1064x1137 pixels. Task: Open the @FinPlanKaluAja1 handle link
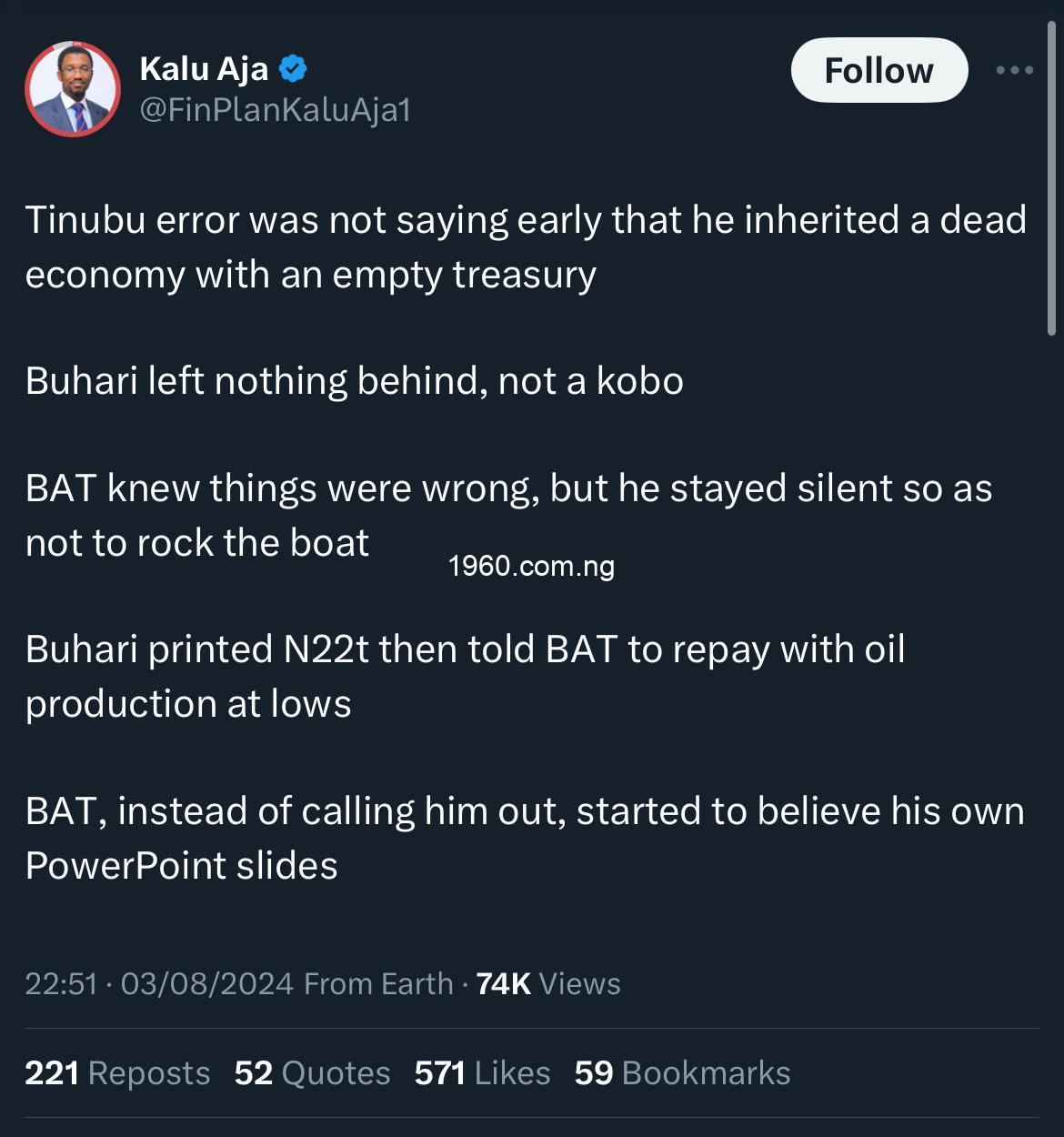tap(275, 110)
